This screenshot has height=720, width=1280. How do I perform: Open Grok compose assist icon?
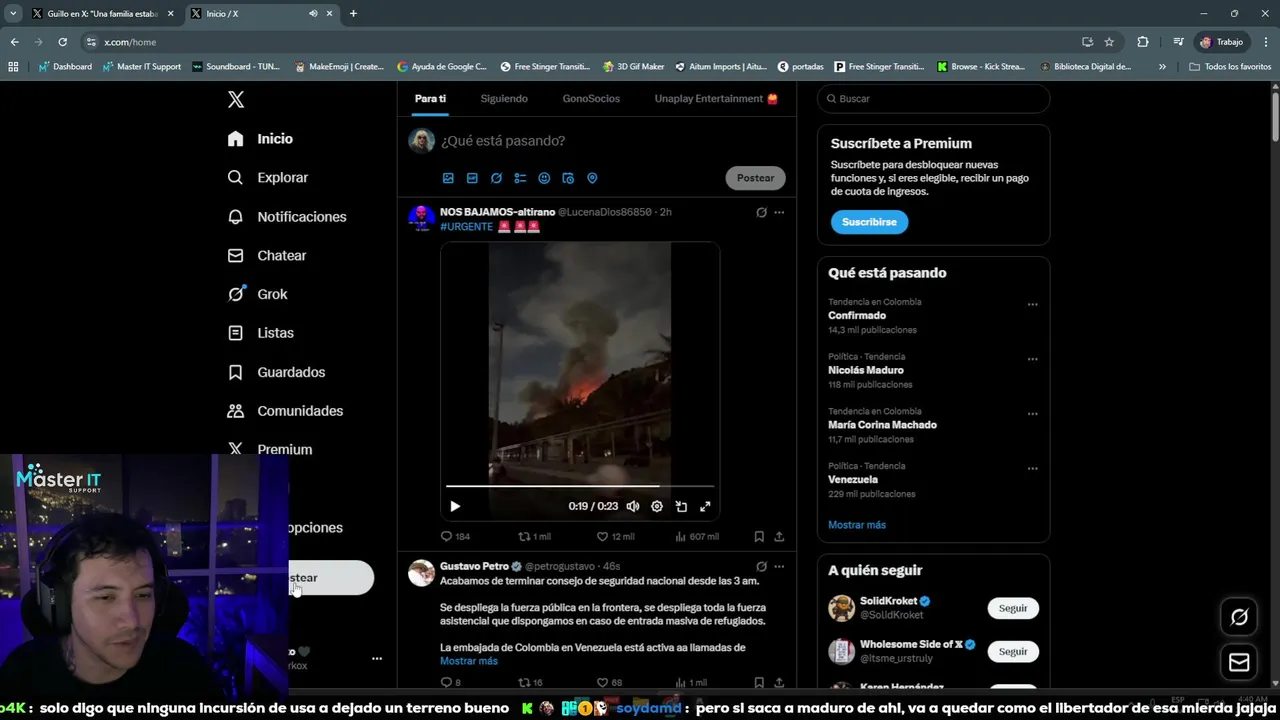click(496, 178)
